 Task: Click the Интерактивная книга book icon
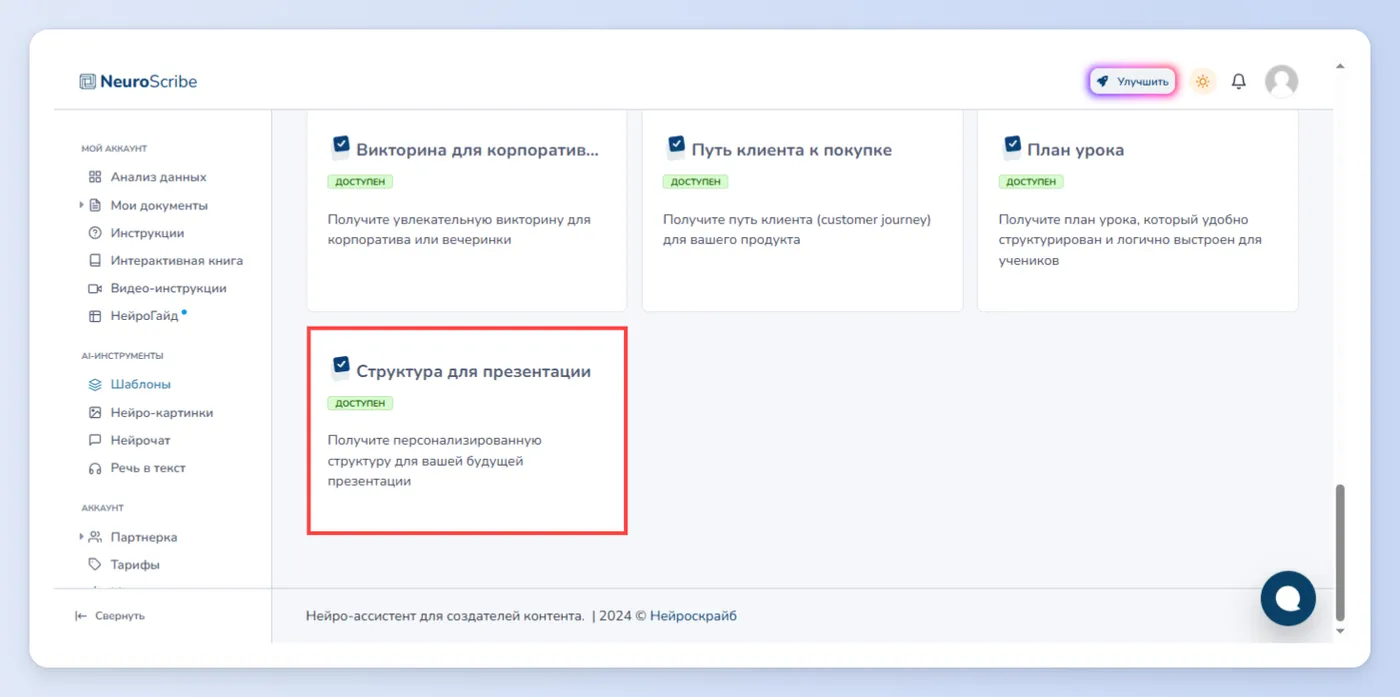95,261
